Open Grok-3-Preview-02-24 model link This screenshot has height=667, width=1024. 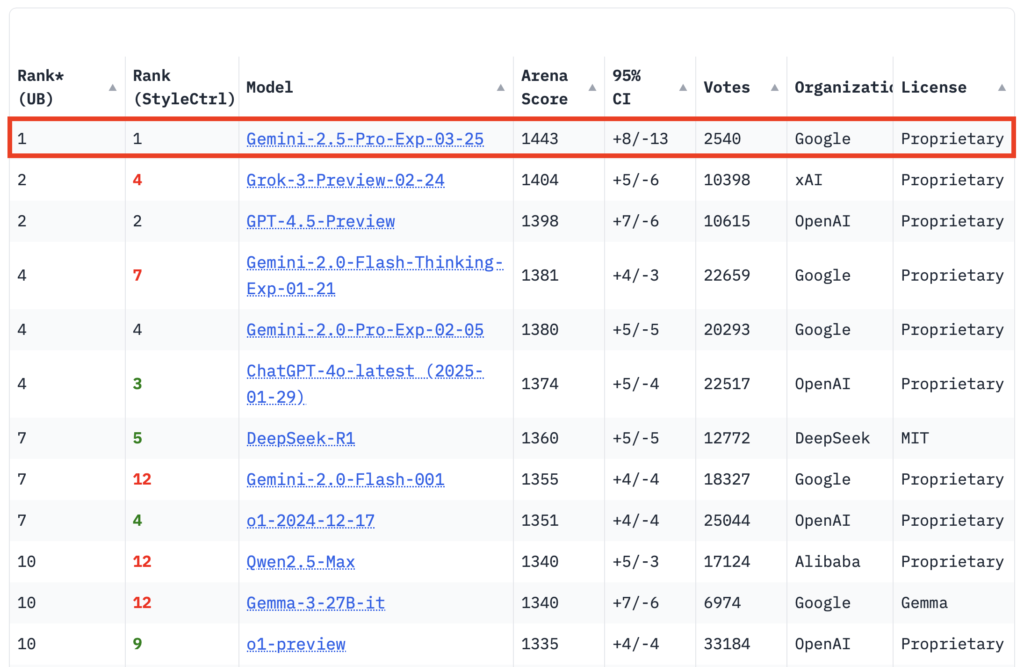pos(345,180)
